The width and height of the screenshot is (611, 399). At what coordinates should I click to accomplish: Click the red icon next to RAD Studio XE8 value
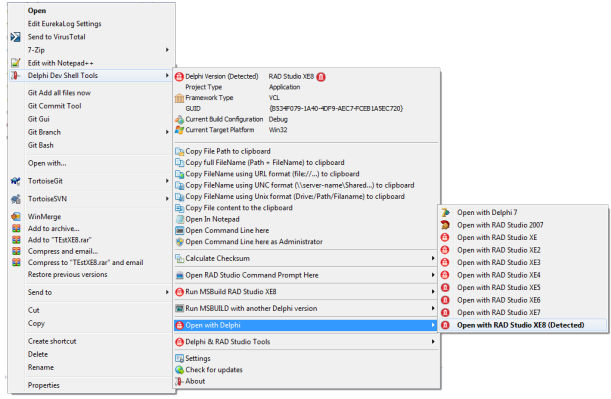[x=321, y=76]
